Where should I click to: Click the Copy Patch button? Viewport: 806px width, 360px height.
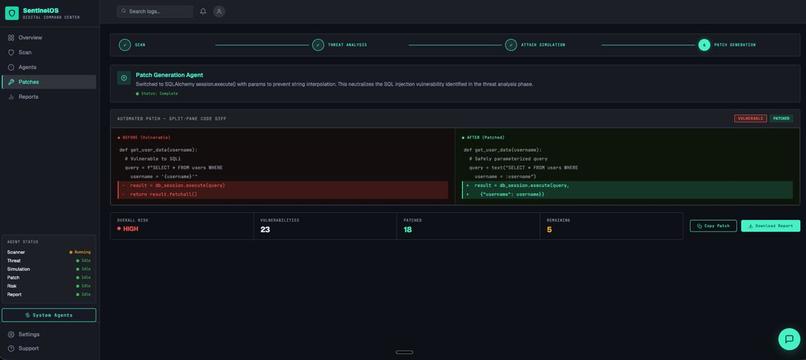pyautogui.click(x=713, y=226)
